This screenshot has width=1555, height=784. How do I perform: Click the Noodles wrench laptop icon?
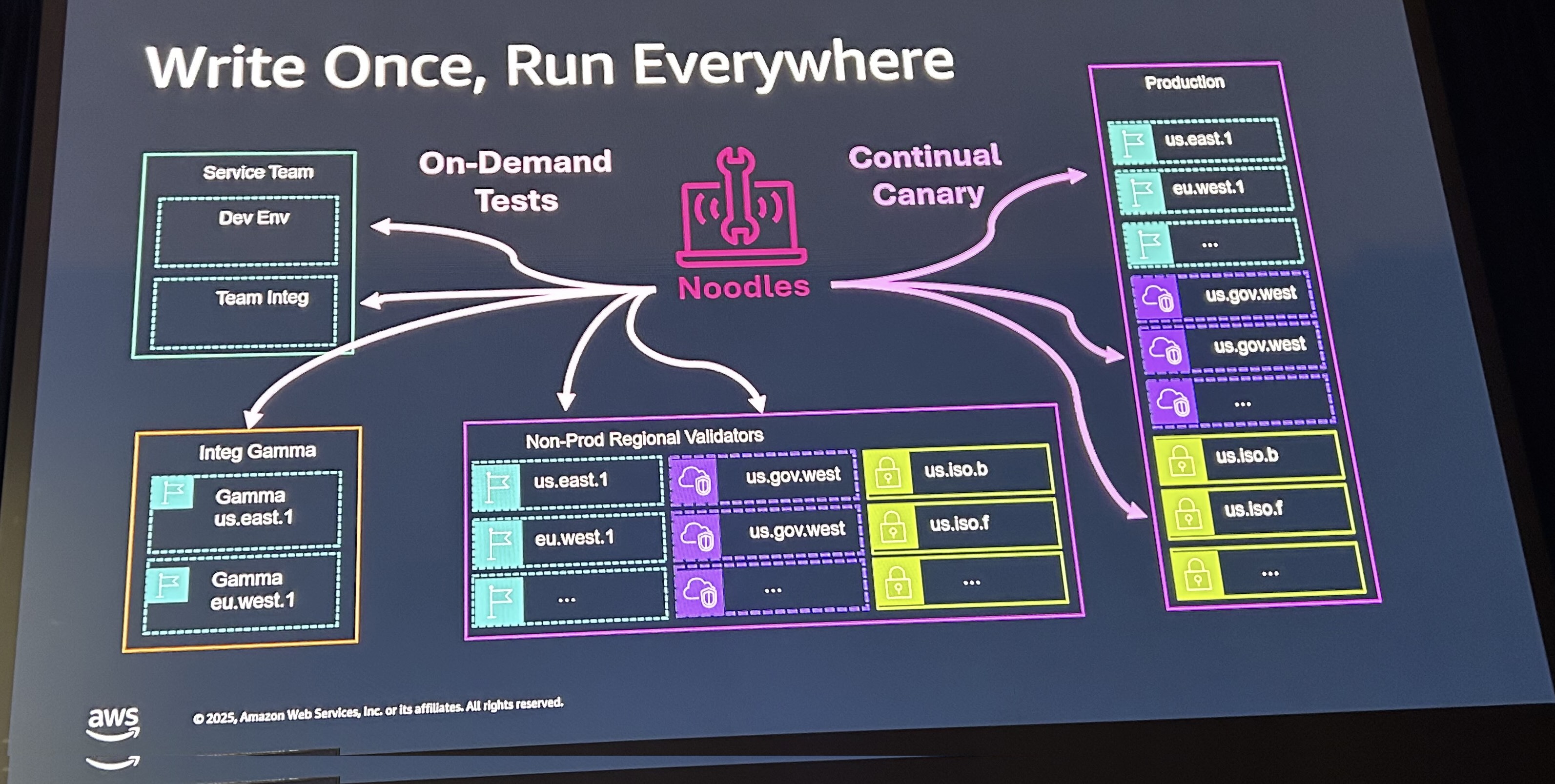(x=742, y=208)
